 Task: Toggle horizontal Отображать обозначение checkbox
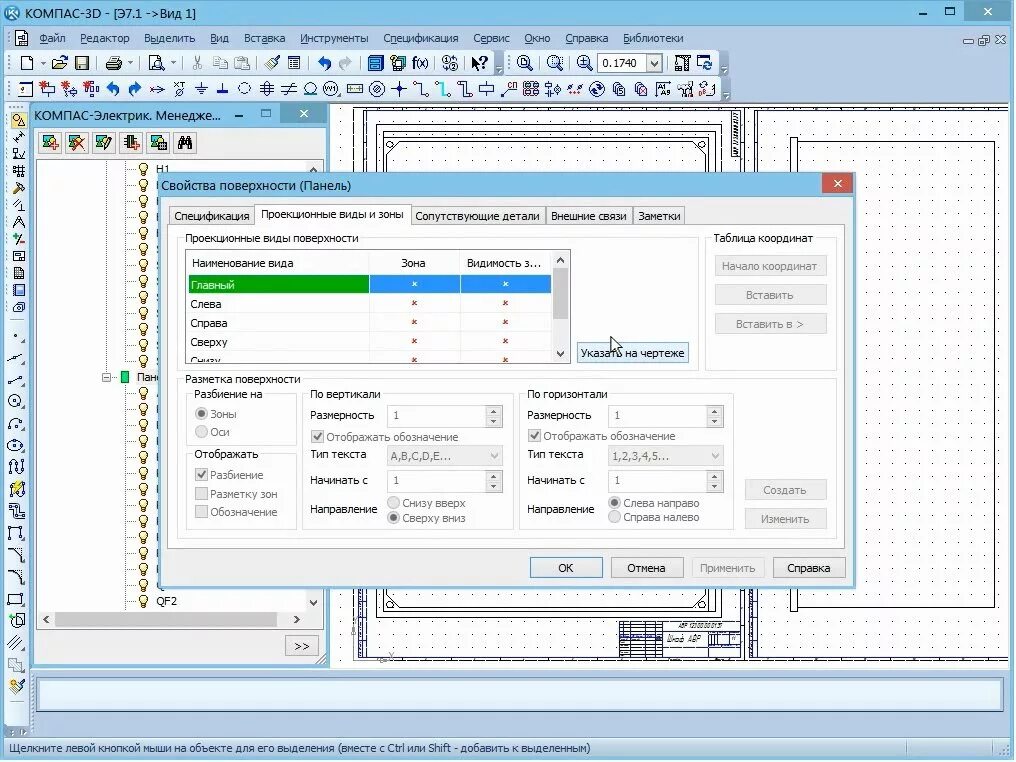pyautogui.click(x=535, y=436)
